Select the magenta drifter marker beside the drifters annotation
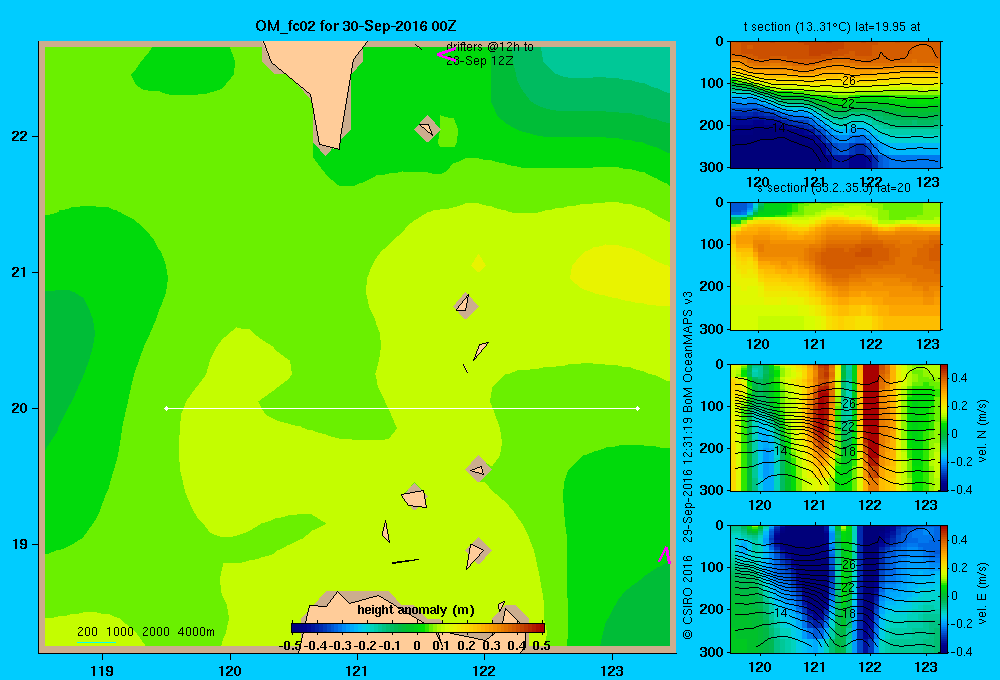 coord(445,54)
